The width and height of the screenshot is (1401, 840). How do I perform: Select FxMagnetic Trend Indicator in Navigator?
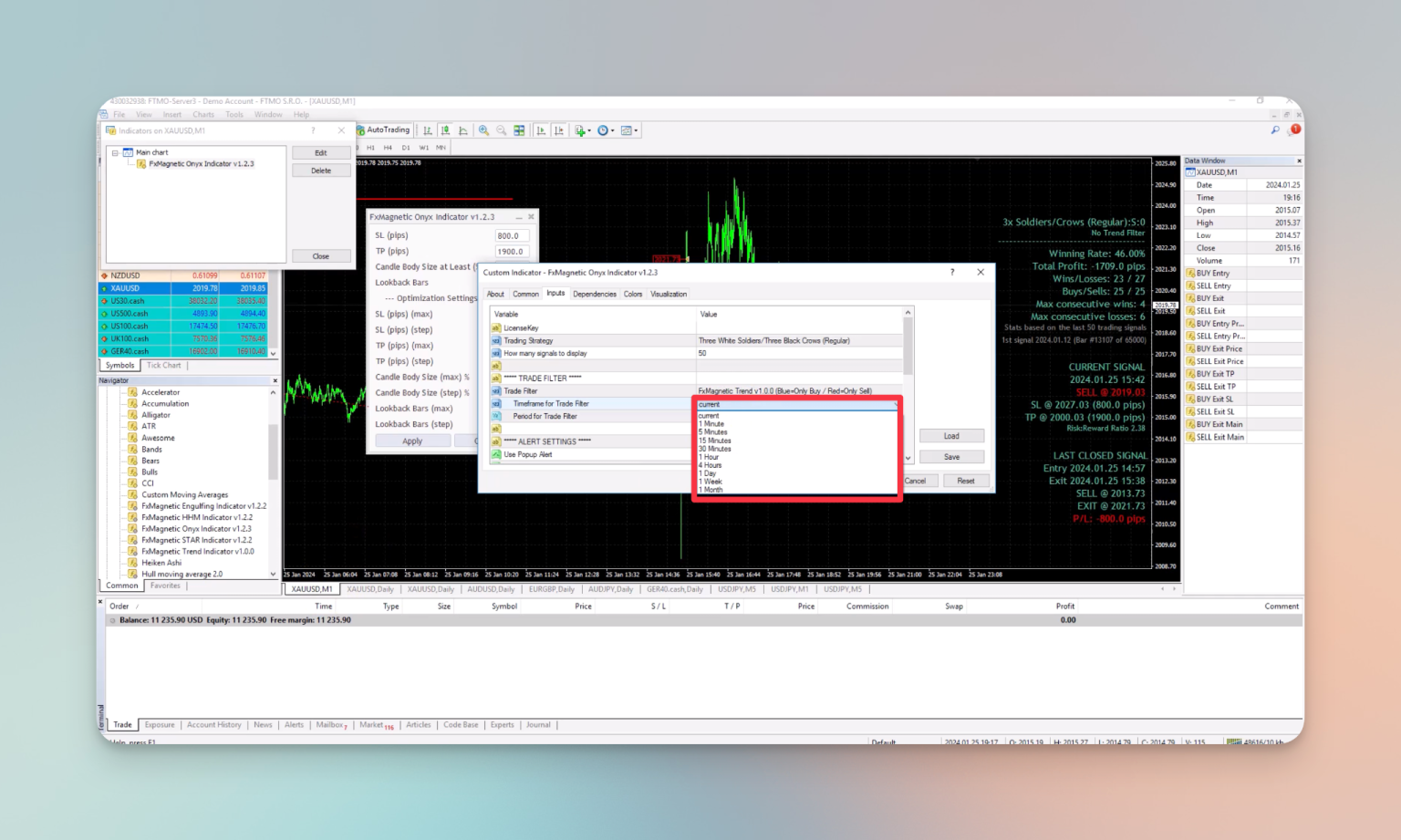[198, 551]
